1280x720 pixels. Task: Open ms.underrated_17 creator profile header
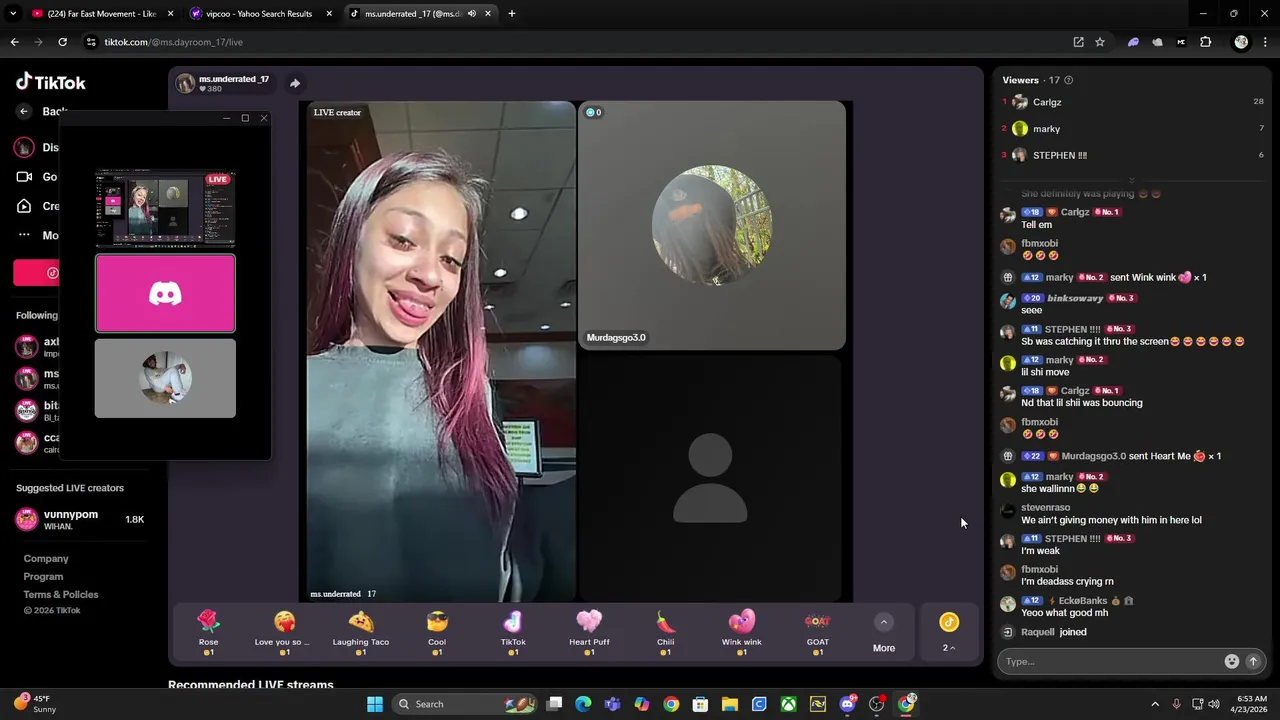click(223, 83)
